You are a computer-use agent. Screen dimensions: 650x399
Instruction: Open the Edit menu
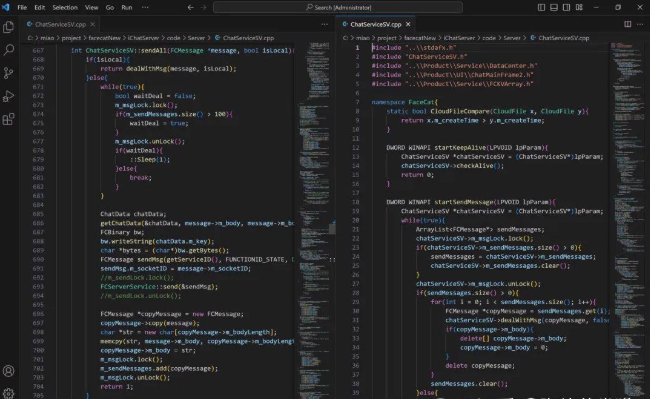(39, 7)
